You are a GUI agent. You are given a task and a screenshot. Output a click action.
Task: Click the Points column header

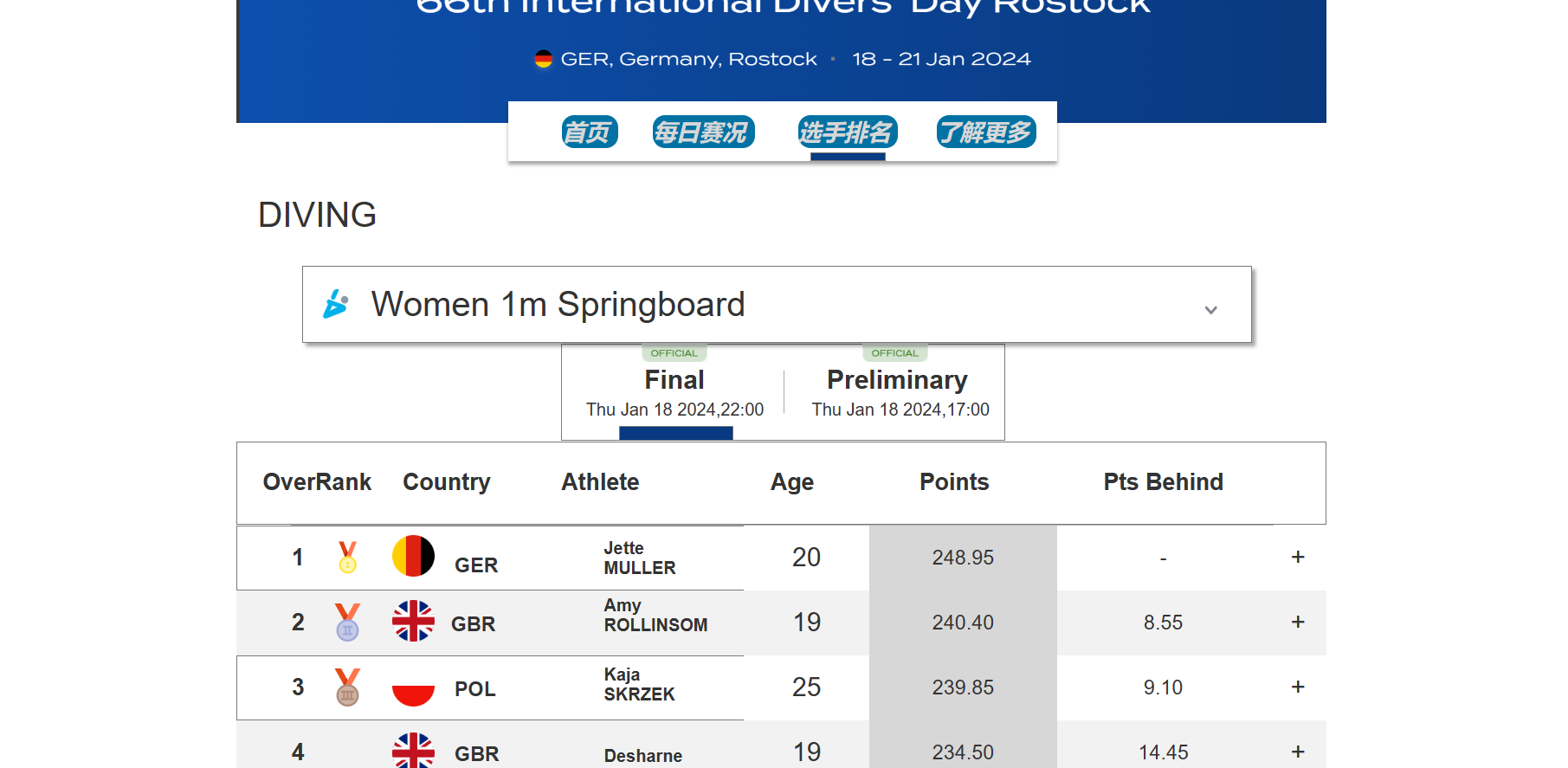pos(953,482)
